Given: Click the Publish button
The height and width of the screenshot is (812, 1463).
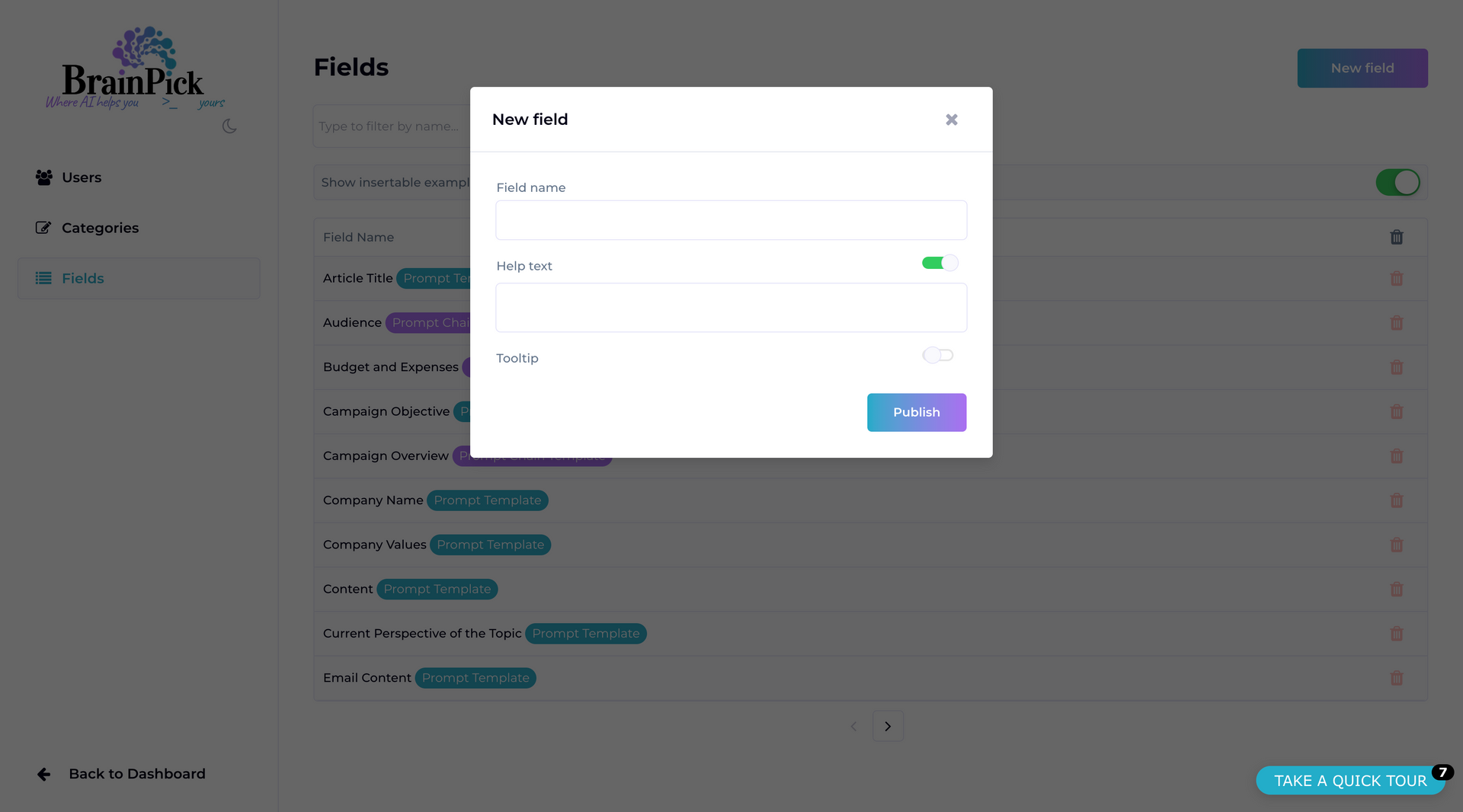Looking at the screenshot, I should [916, 412].
